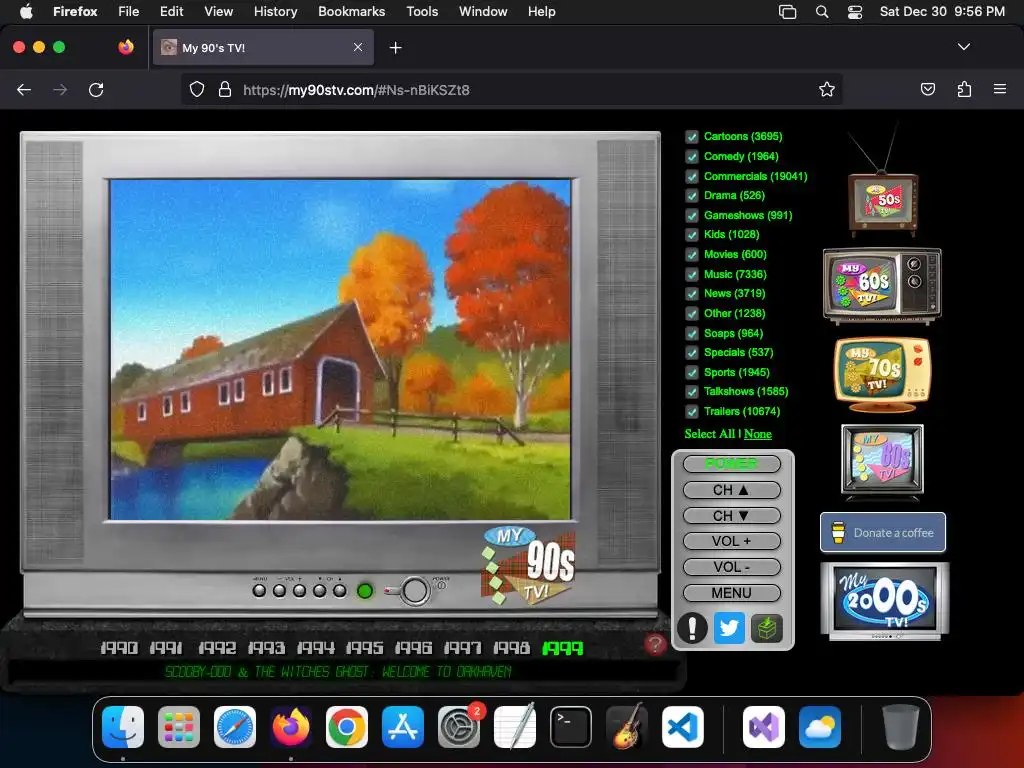Launch Safari from the Dock

click(235, 727)
